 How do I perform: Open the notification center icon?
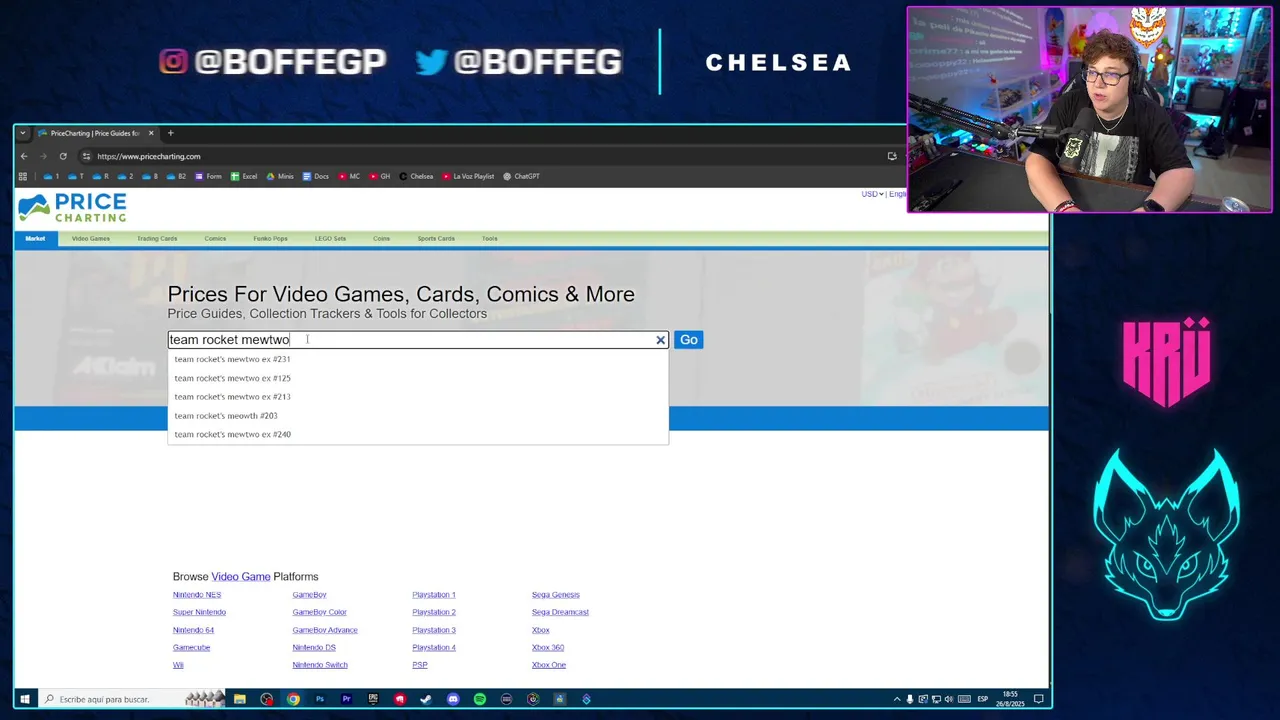tap(1039, 699)
